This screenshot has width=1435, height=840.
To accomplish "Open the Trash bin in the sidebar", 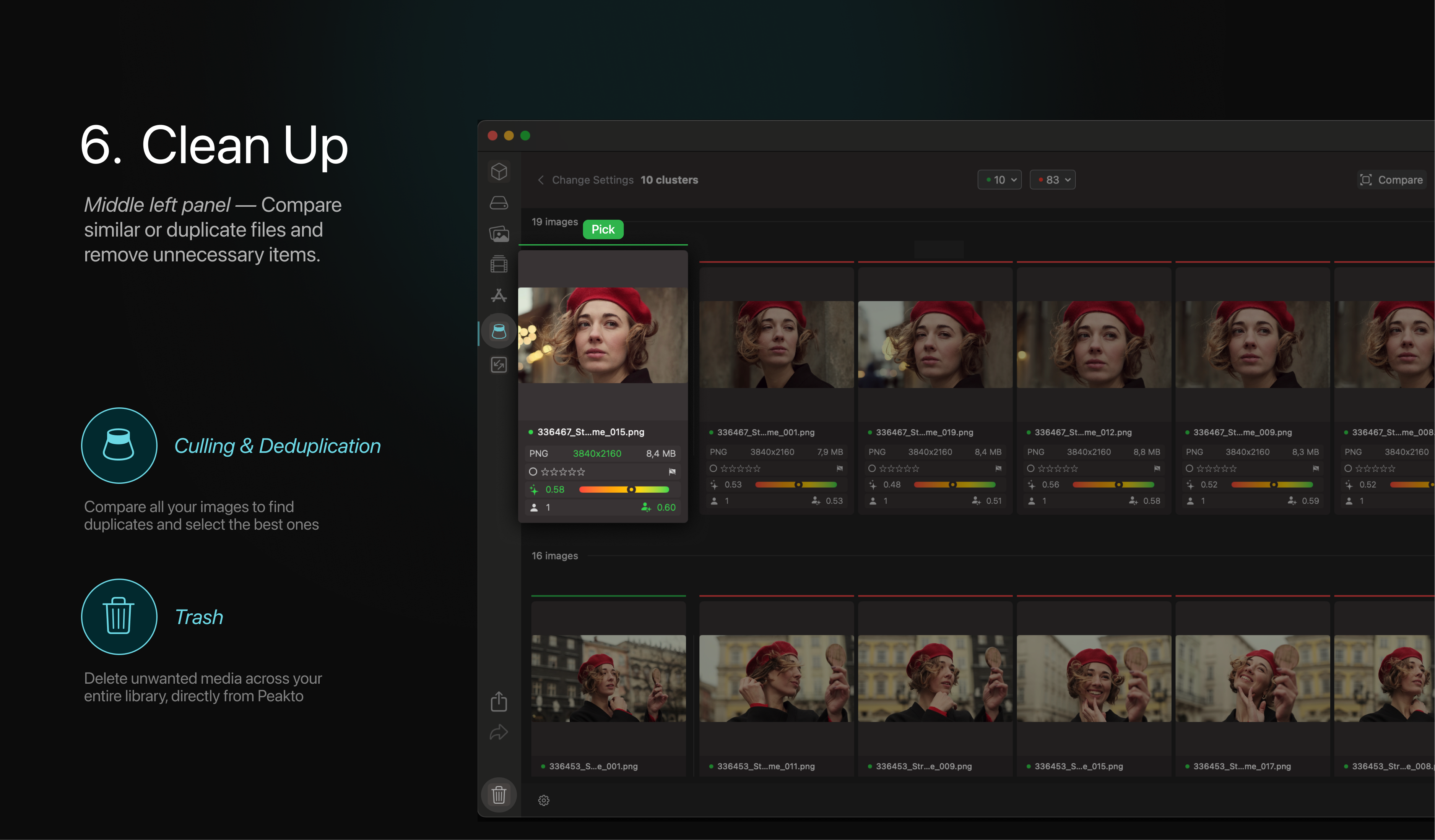I will 499,795.
